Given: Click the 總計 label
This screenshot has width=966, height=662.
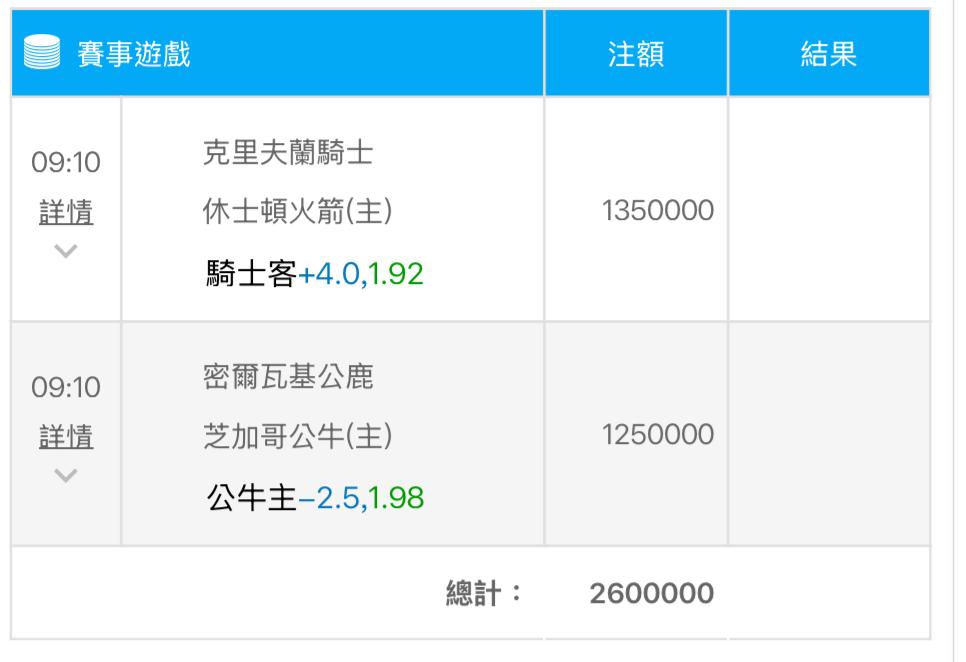Looking at the screenshot, I should click(484, 593).
